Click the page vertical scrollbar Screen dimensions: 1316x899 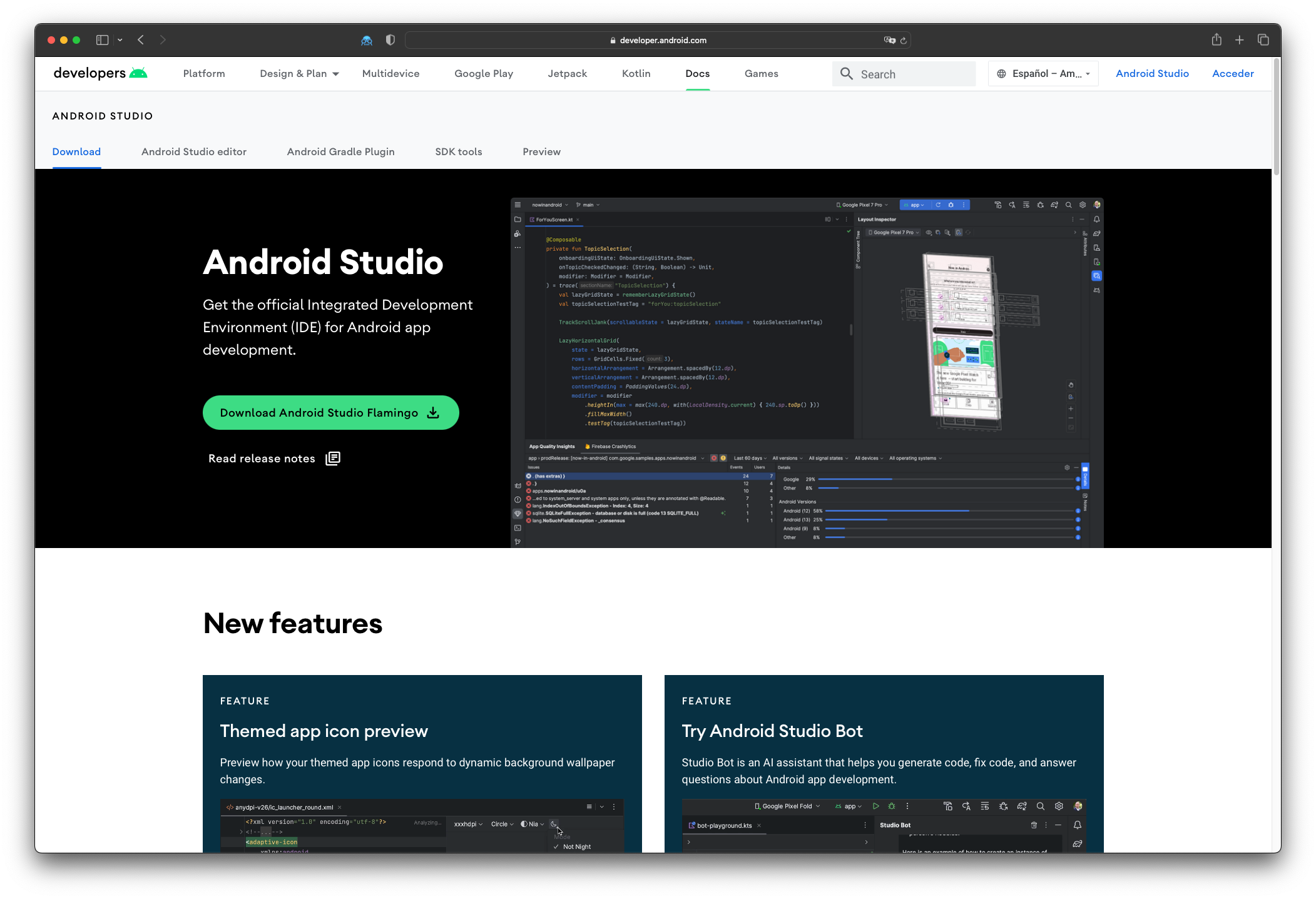point(1276,116)
